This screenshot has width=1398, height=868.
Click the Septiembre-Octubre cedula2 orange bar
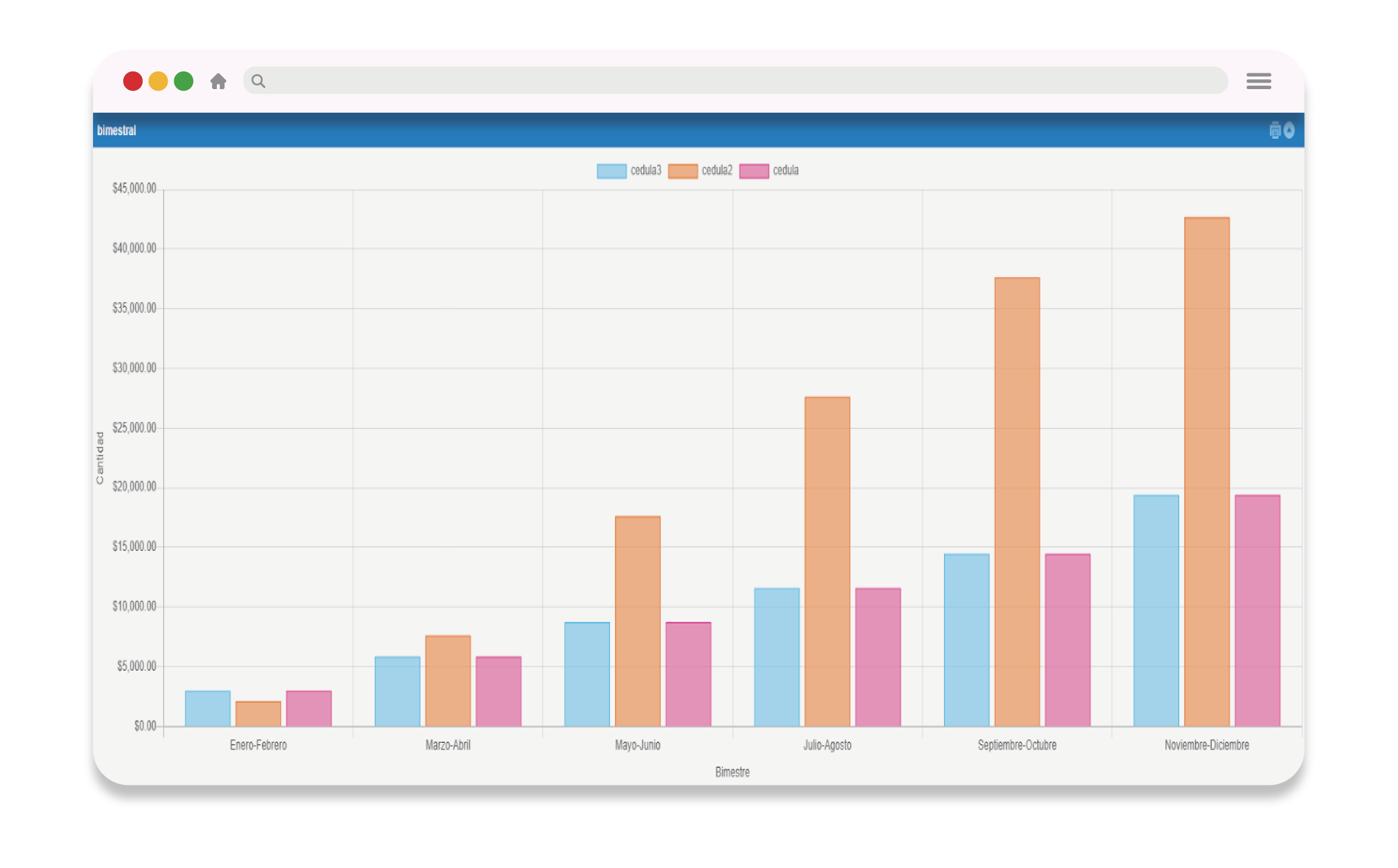[1017, 502]
